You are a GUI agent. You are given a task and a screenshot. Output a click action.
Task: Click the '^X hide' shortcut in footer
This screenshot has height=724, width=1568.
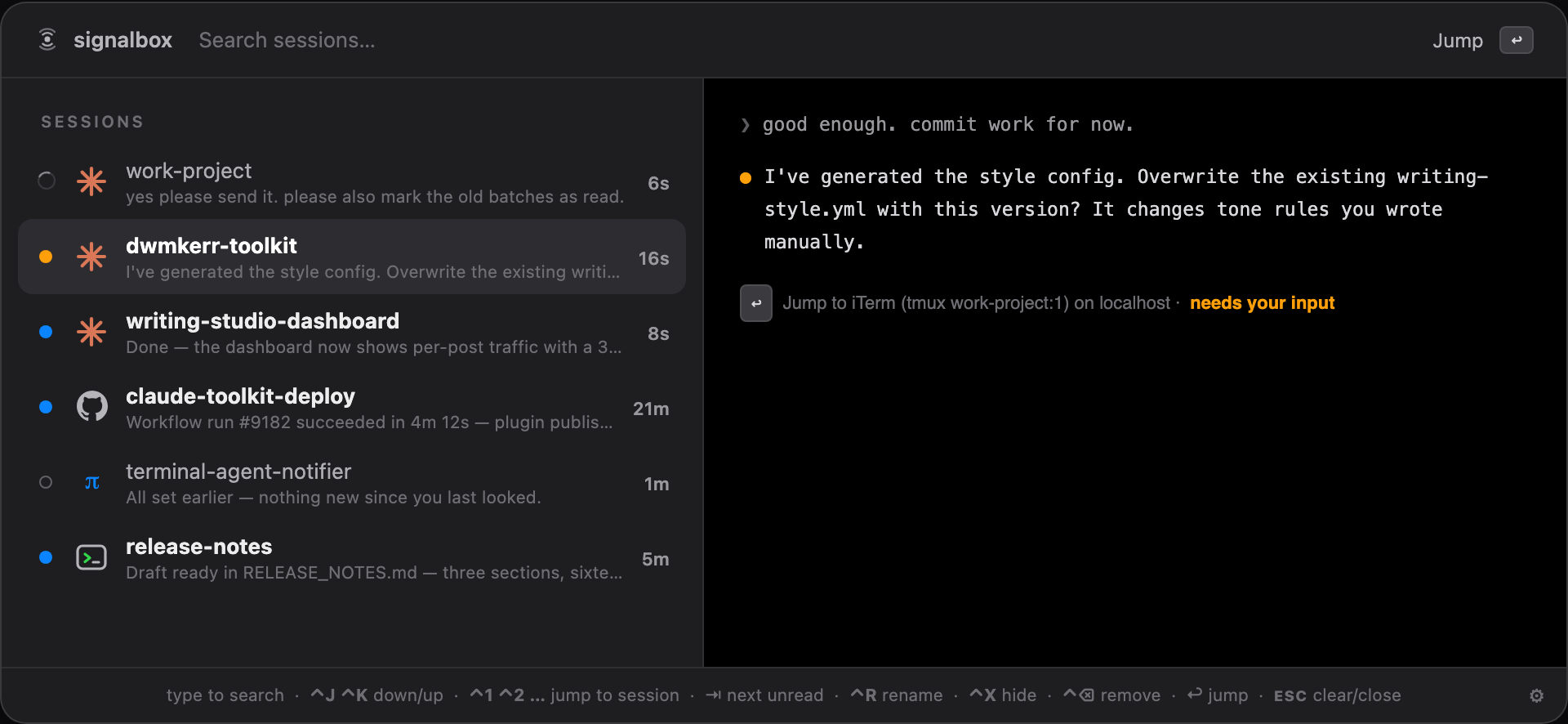(1003, 695)
